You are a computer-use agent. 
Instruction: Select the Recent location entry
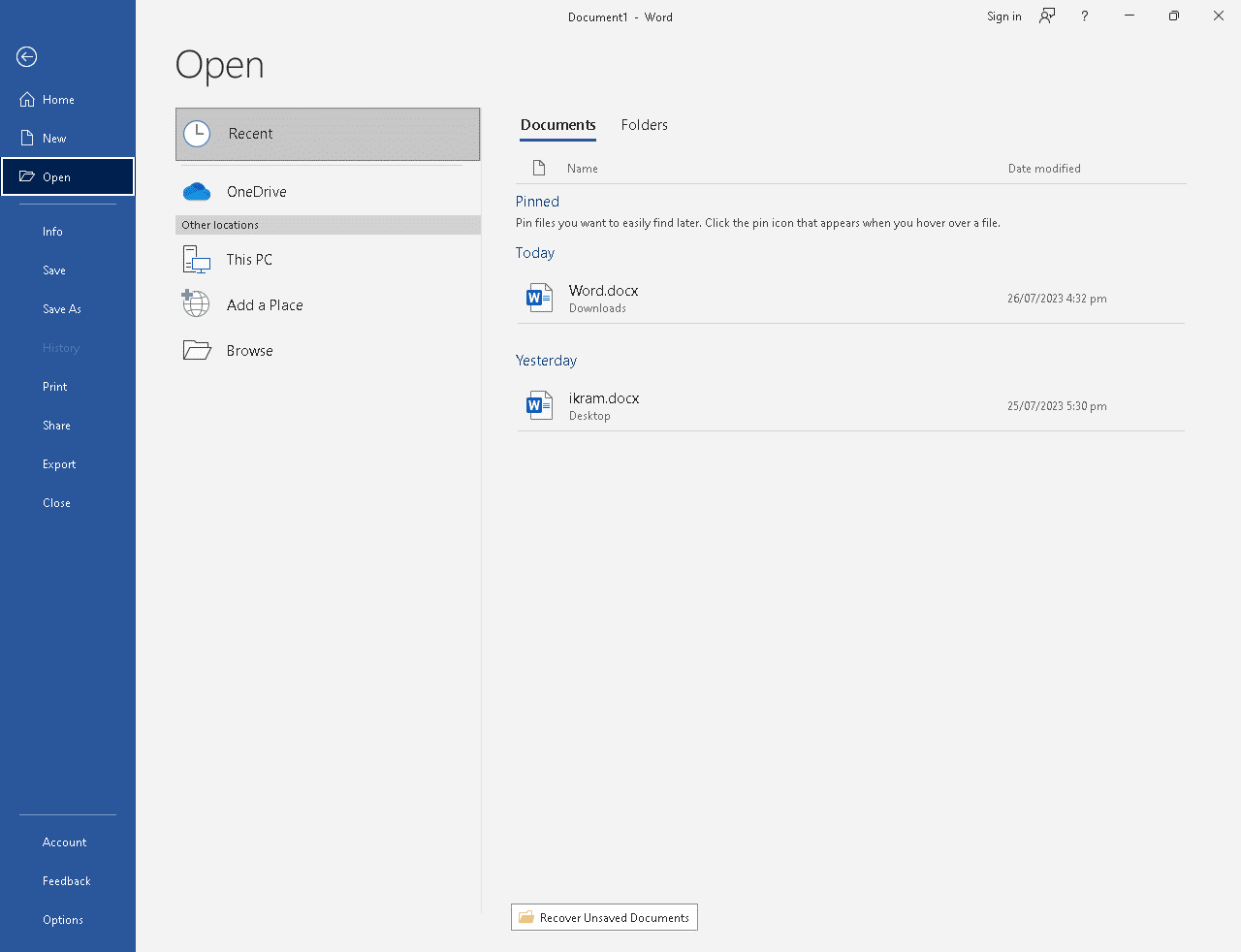pos(328,134)
